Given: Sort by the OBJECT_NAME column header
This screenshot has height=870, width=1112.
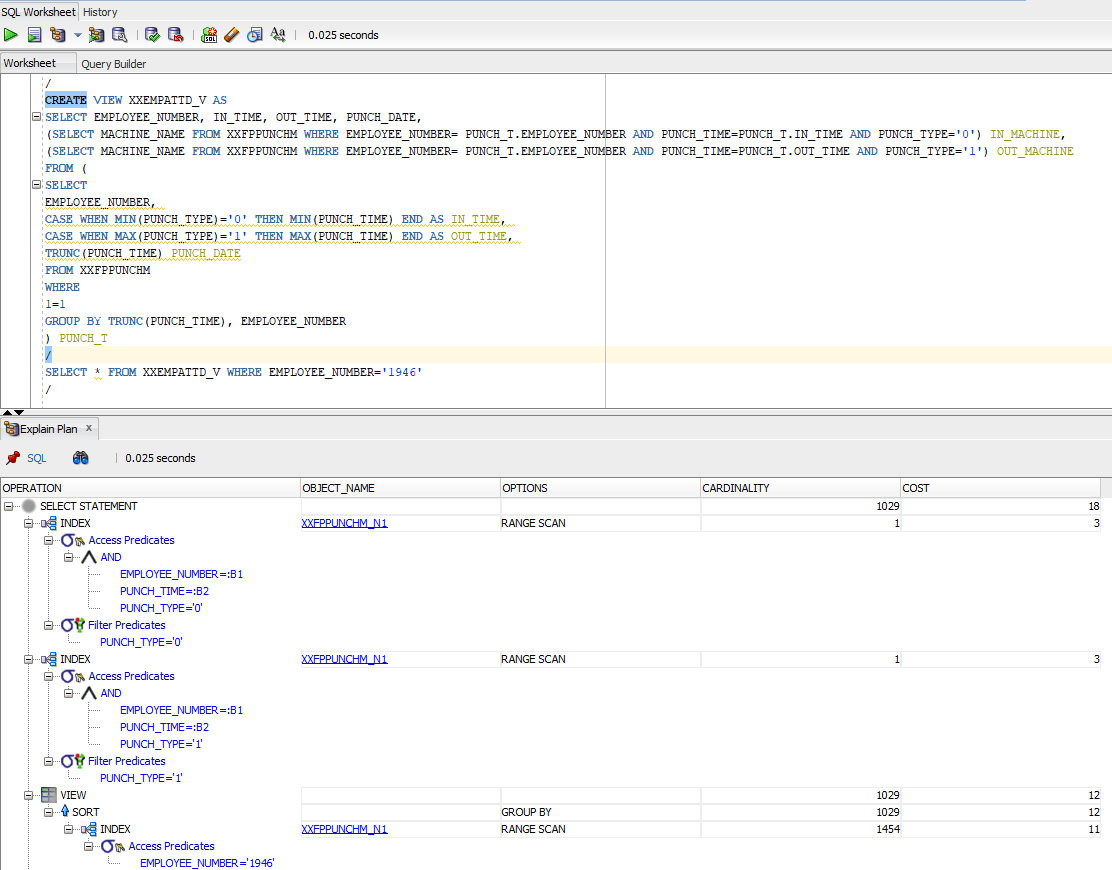Looking at the screenshot, I should (401, 488).
